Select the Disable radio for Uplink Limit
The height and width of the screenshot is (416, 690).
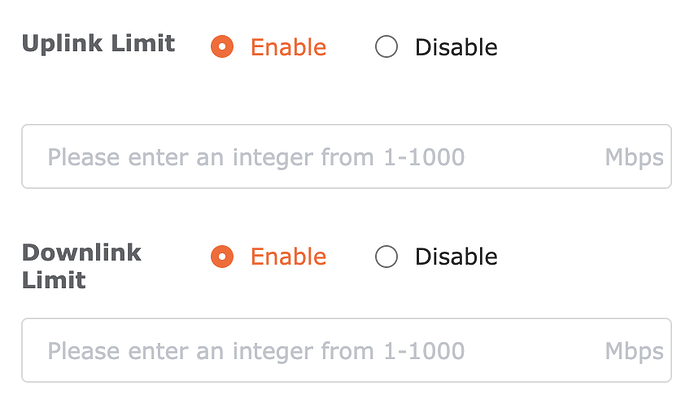pyautogui.click(x=386, y=47)
